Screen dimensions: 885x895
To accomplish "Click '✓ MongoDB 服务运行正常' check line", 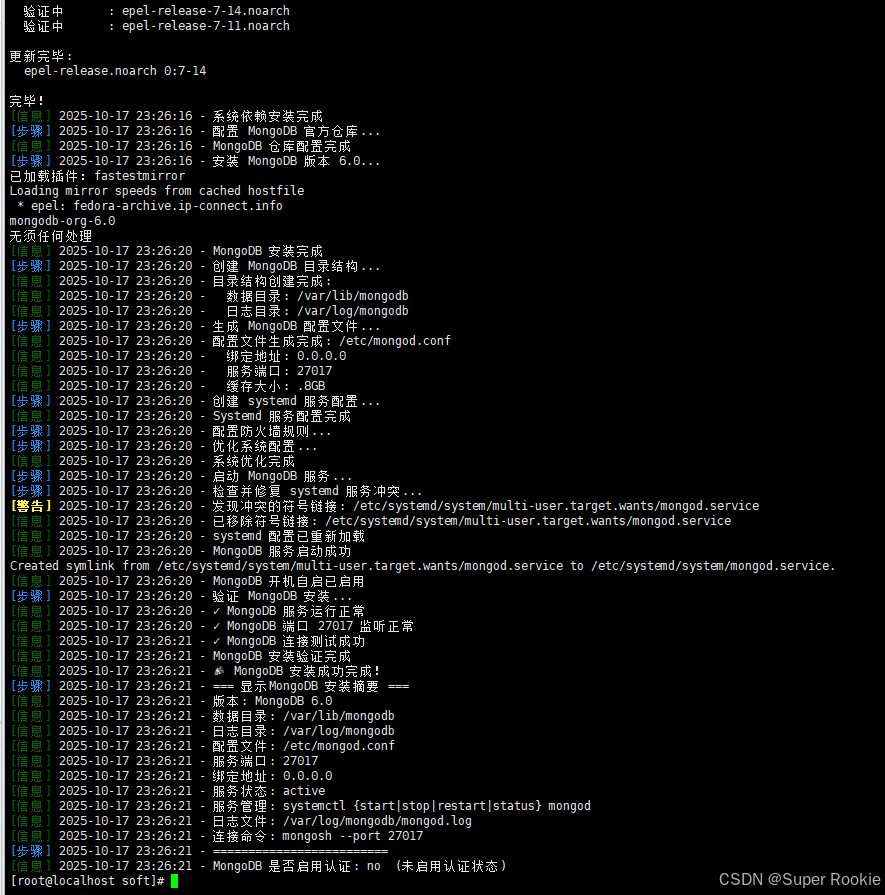I will (288, 611).
